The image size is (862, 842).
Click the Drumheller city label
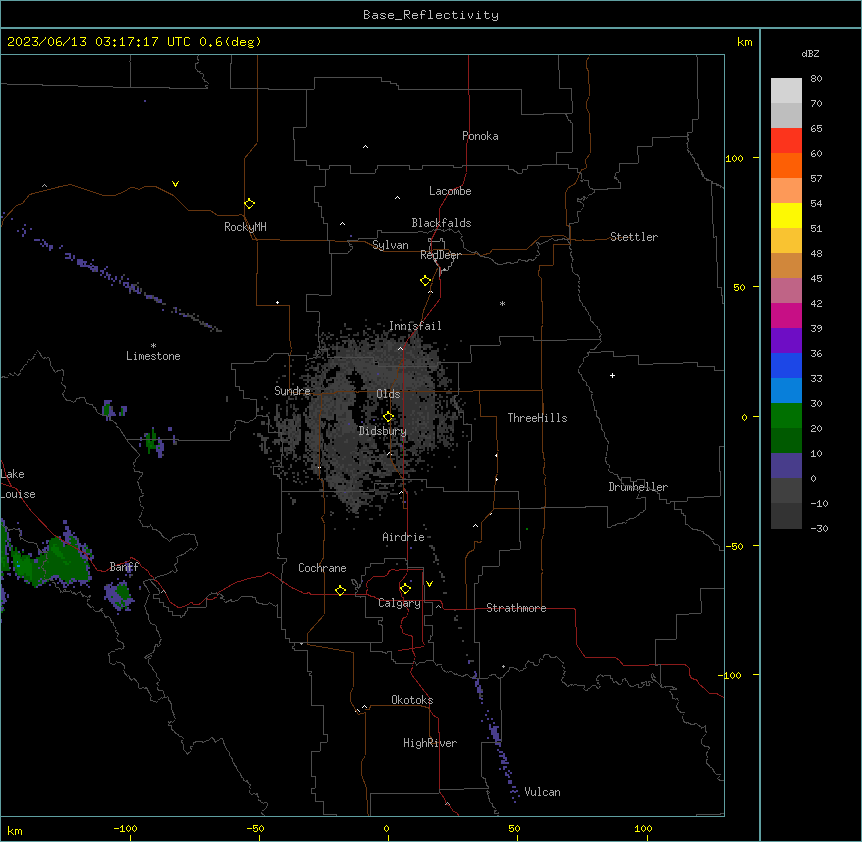click(638, 487)
